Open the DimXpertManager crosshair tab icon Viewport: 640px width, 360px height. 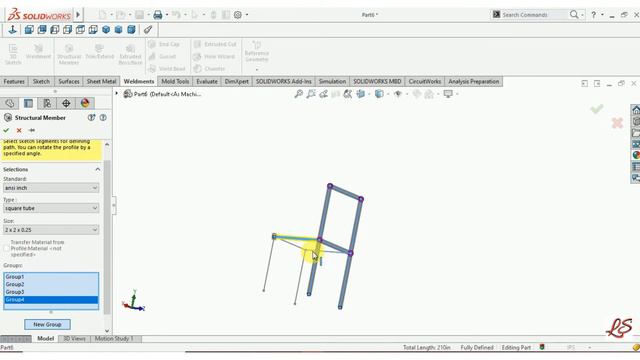point(66,103)
